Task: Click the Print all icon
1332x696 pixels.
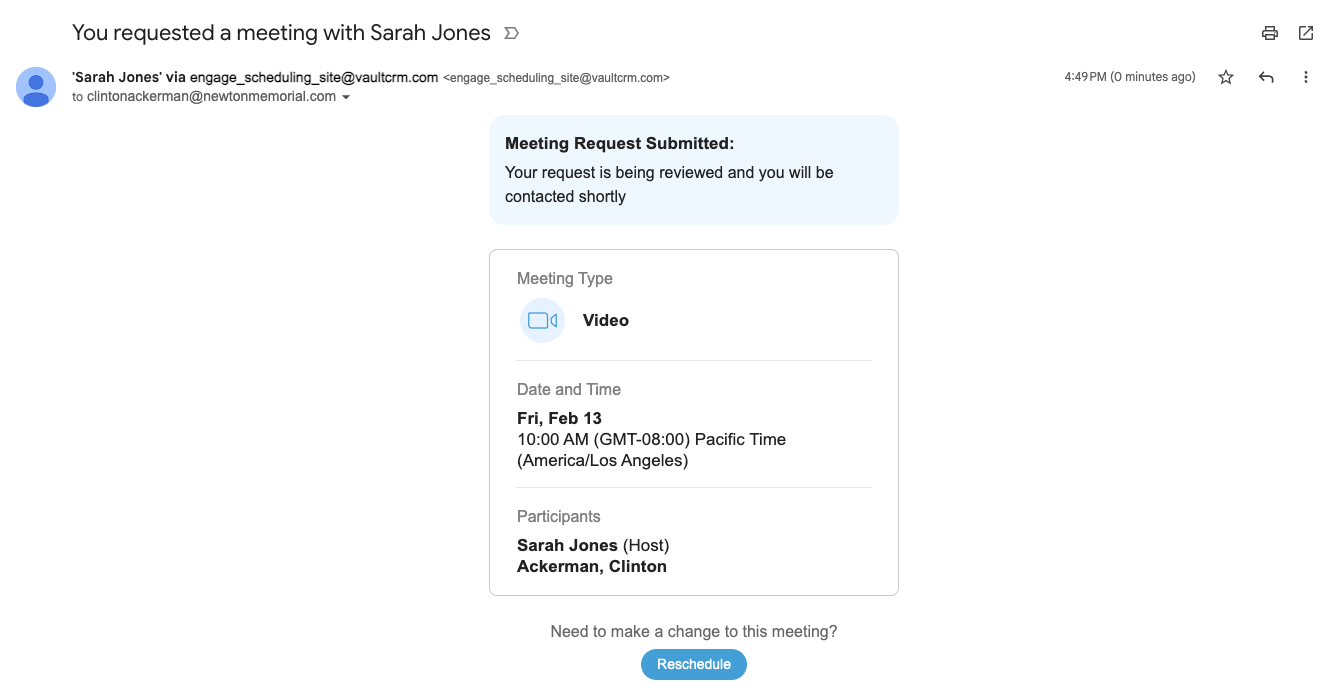Action: [x=1270, y=33]
